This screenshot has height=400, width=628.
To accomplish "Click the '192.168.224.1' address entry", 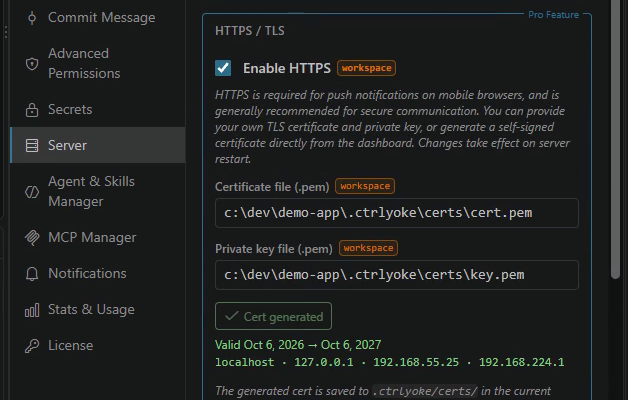I will coord(521,362).
